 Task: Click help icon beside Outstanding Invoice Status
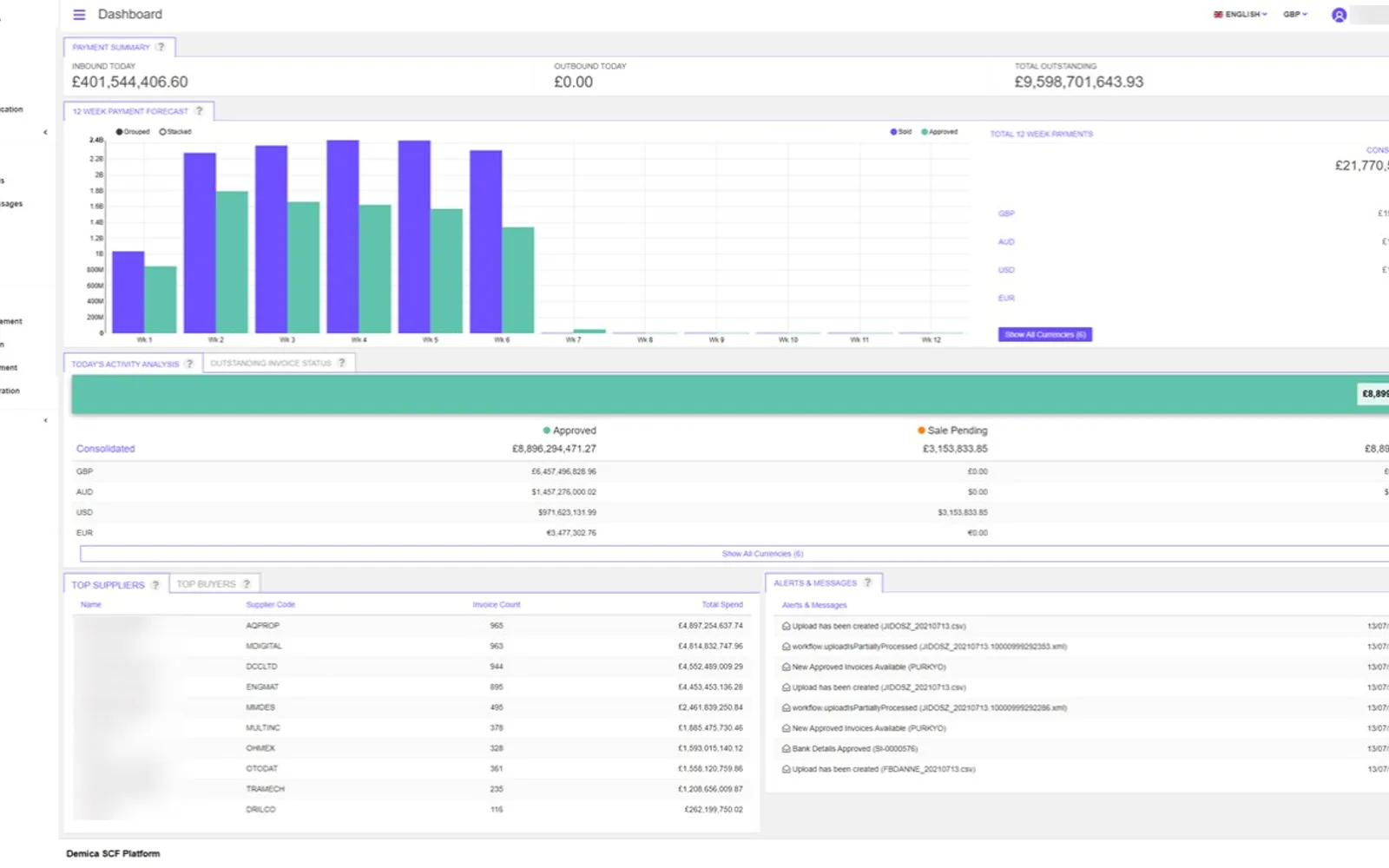(341, 363)
